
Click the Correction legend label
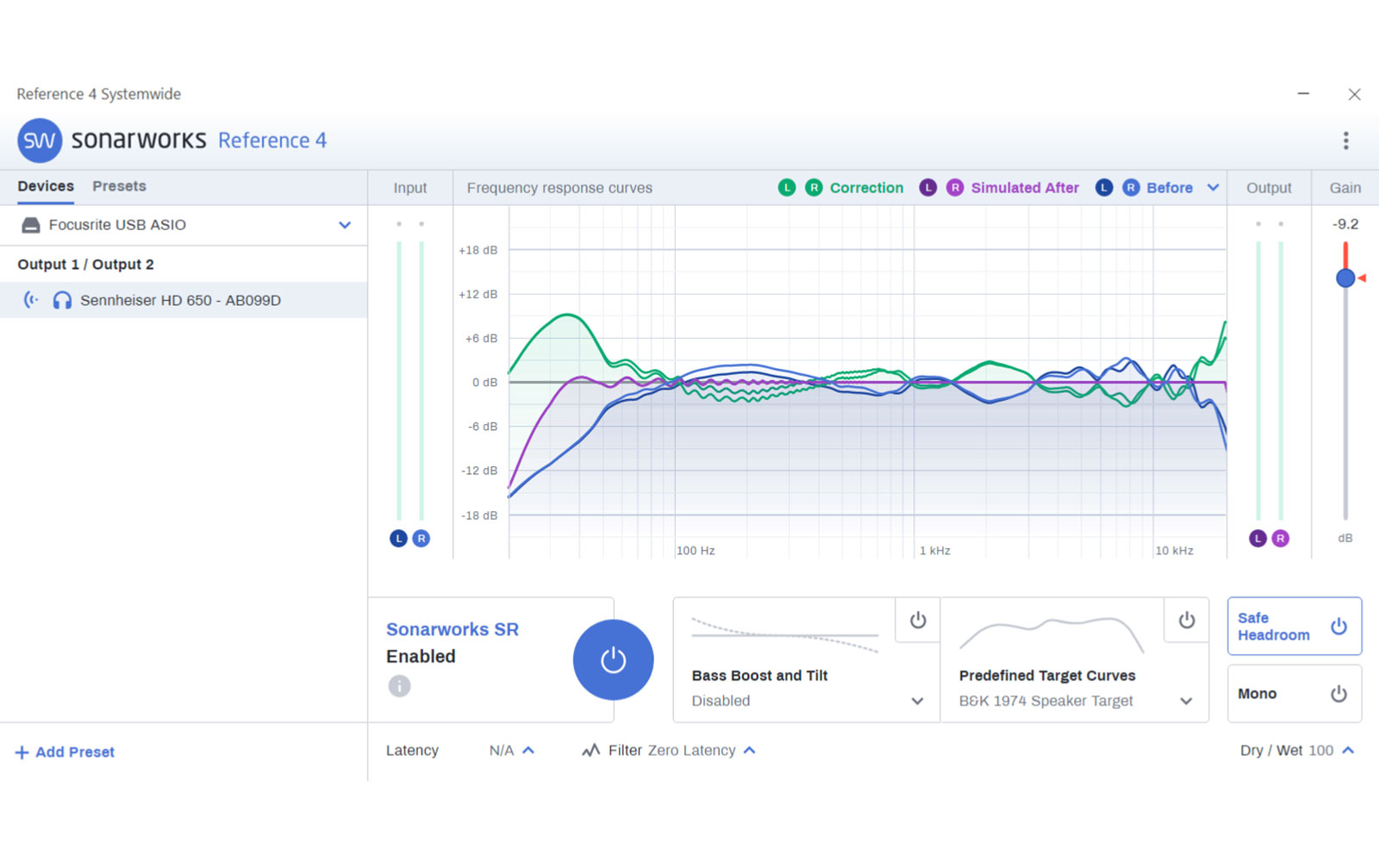(866, 187)
